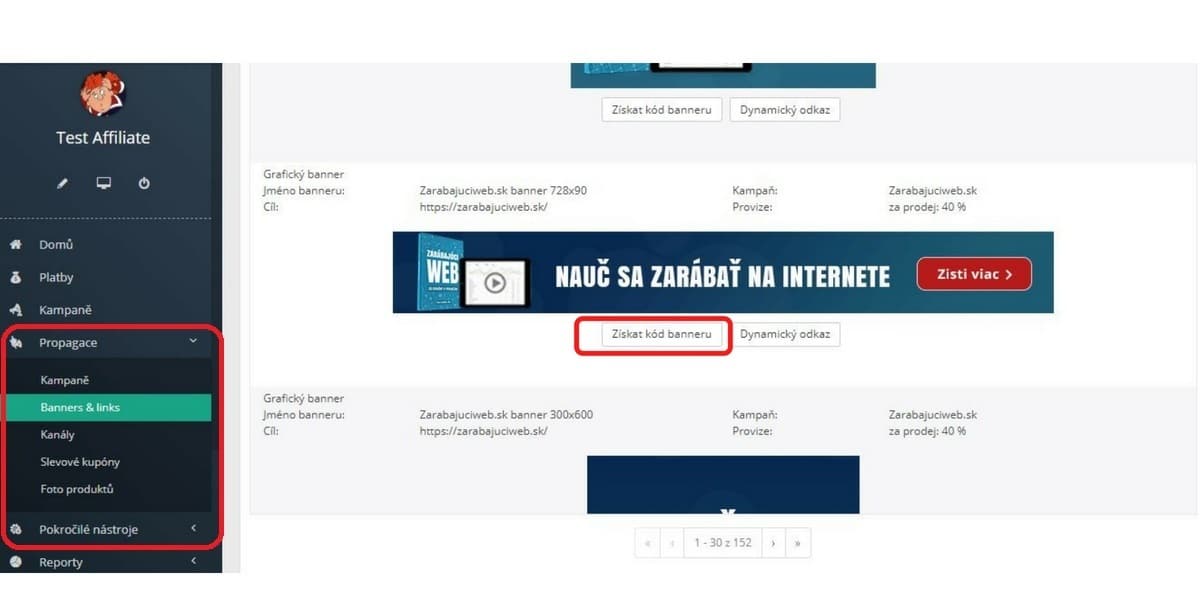Log out using the power icon
1200x610 pixels.
click(144, 184)
